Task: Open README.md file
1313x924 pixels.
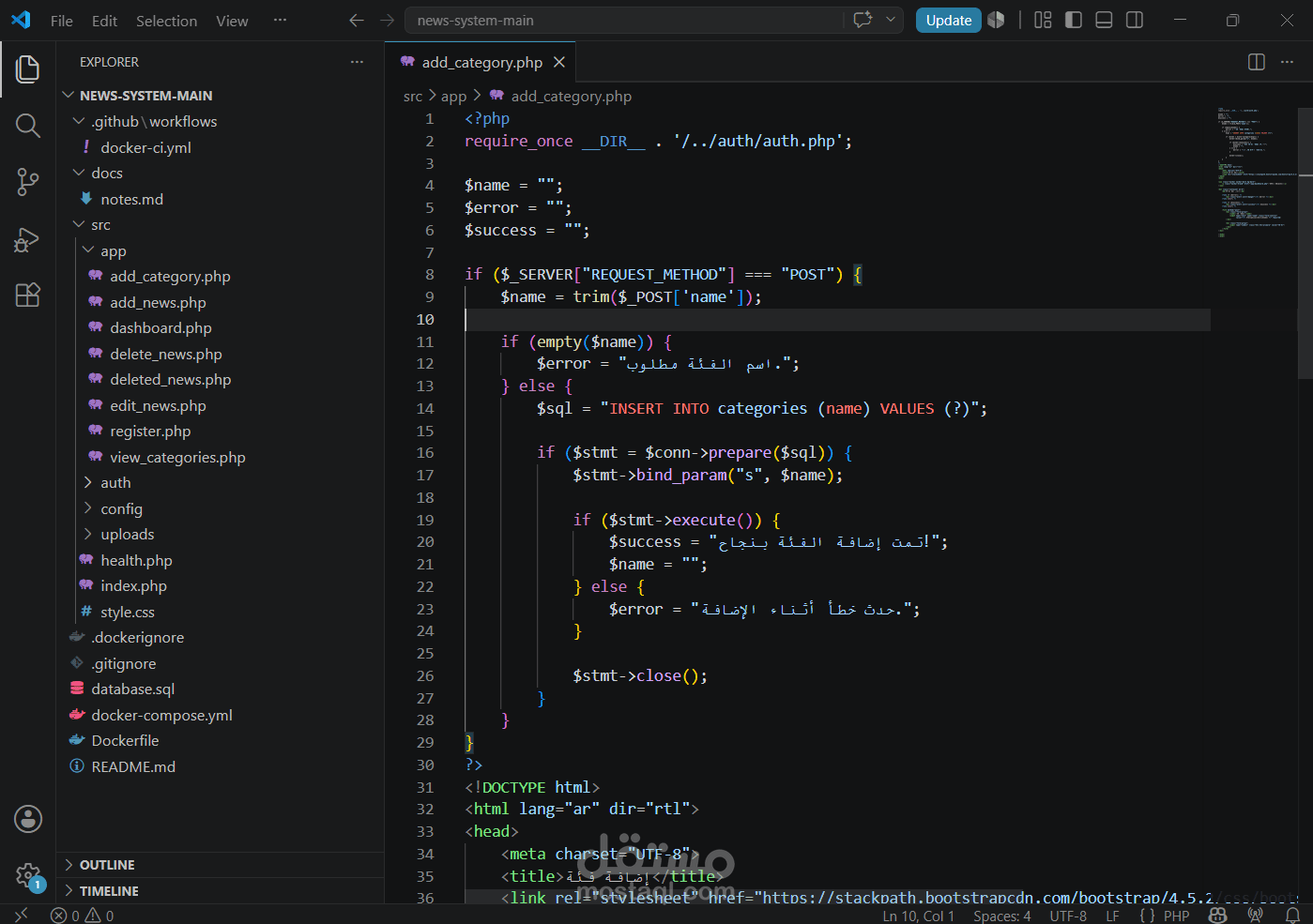Action: (133, 766)
